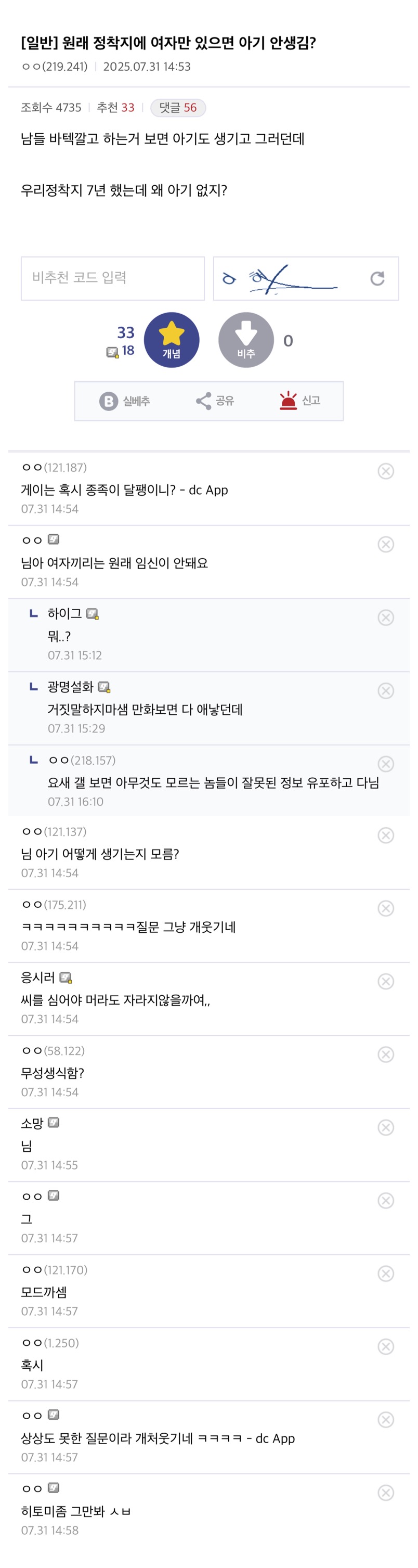
Task: Click the captcha code image
Action: pyautogui.click(x=286, y=278)
